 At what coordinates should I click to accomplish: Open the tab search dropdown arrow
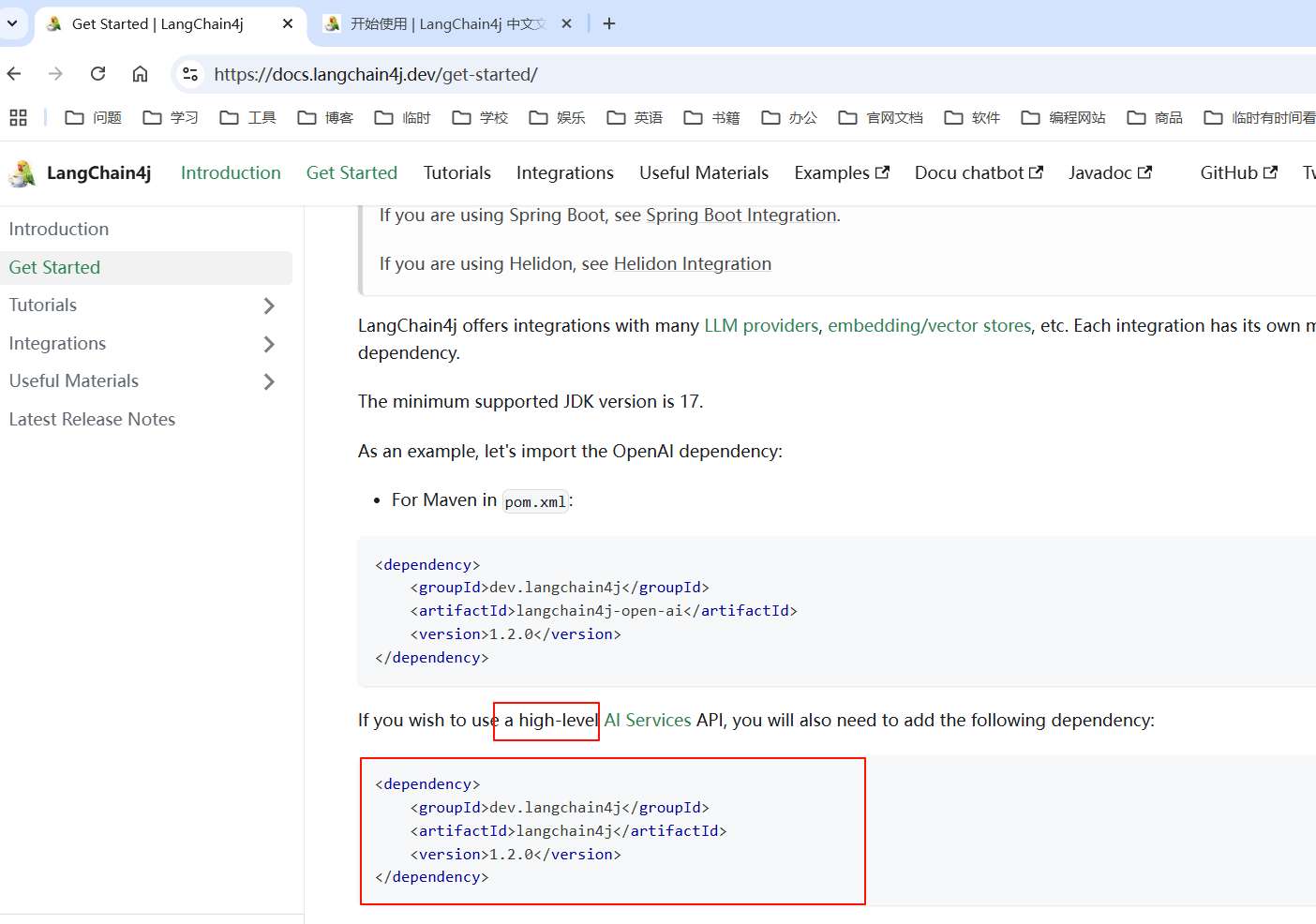click(x=12, y=23)
